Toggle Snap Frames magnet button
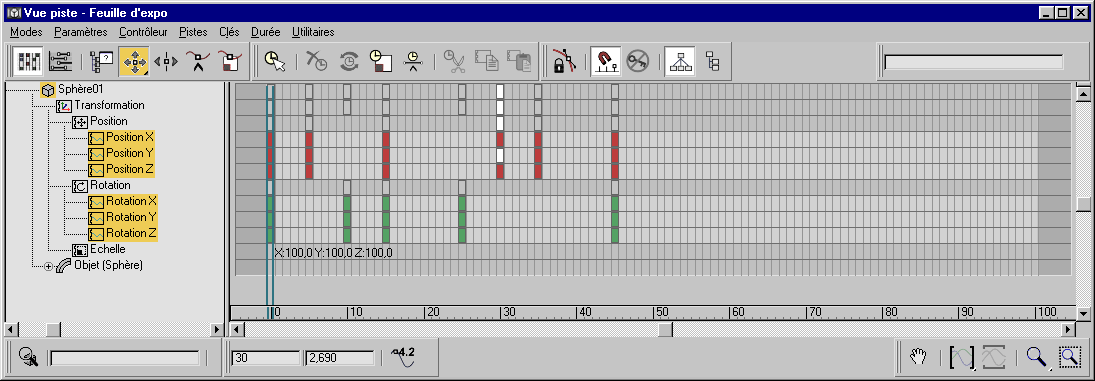The height and width of the screenshot is (381, 1095). point(605,61)
